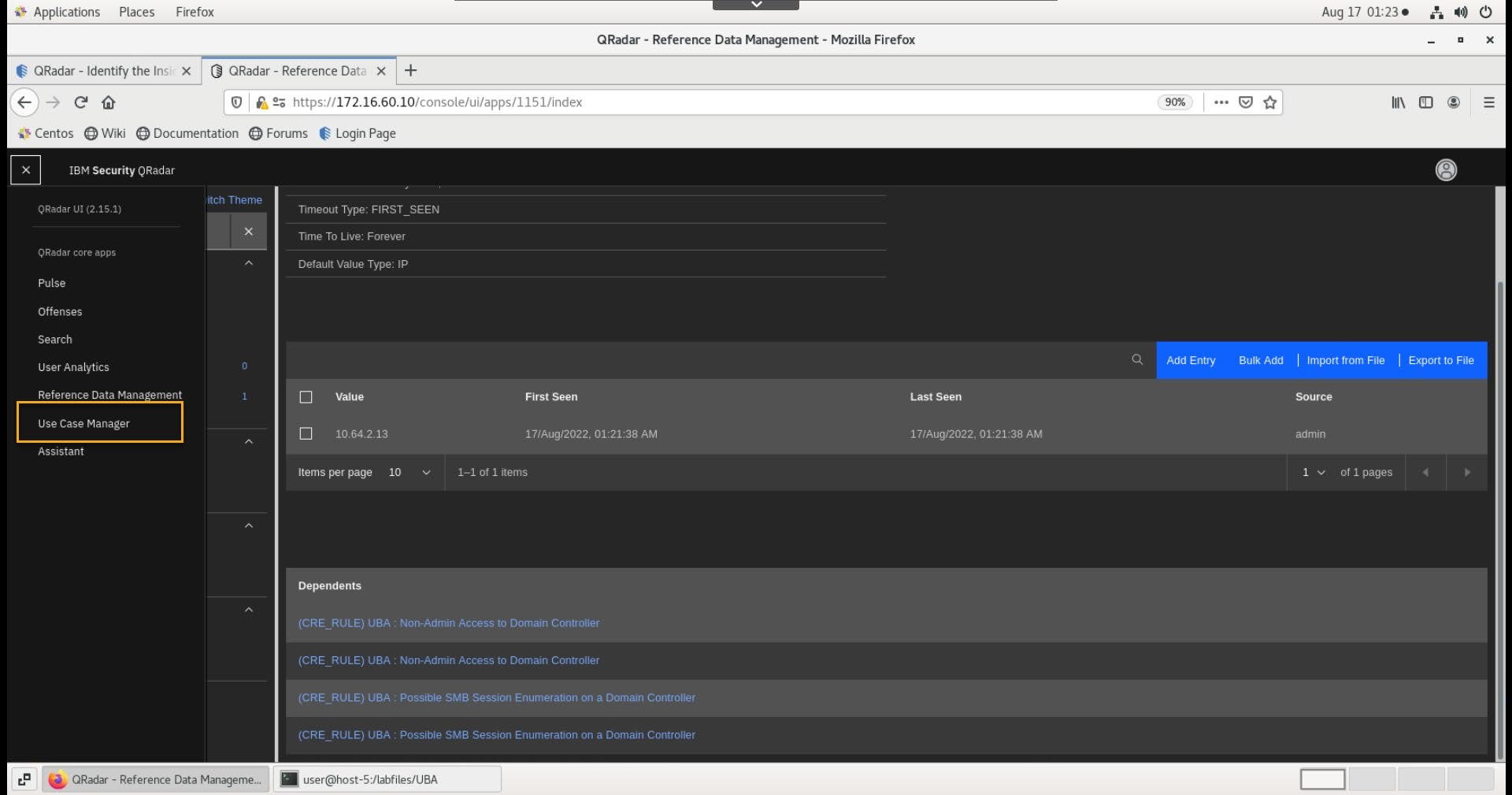Go to the previous page arrow
The image size is (1512, 795).
tap(1425, 473)
